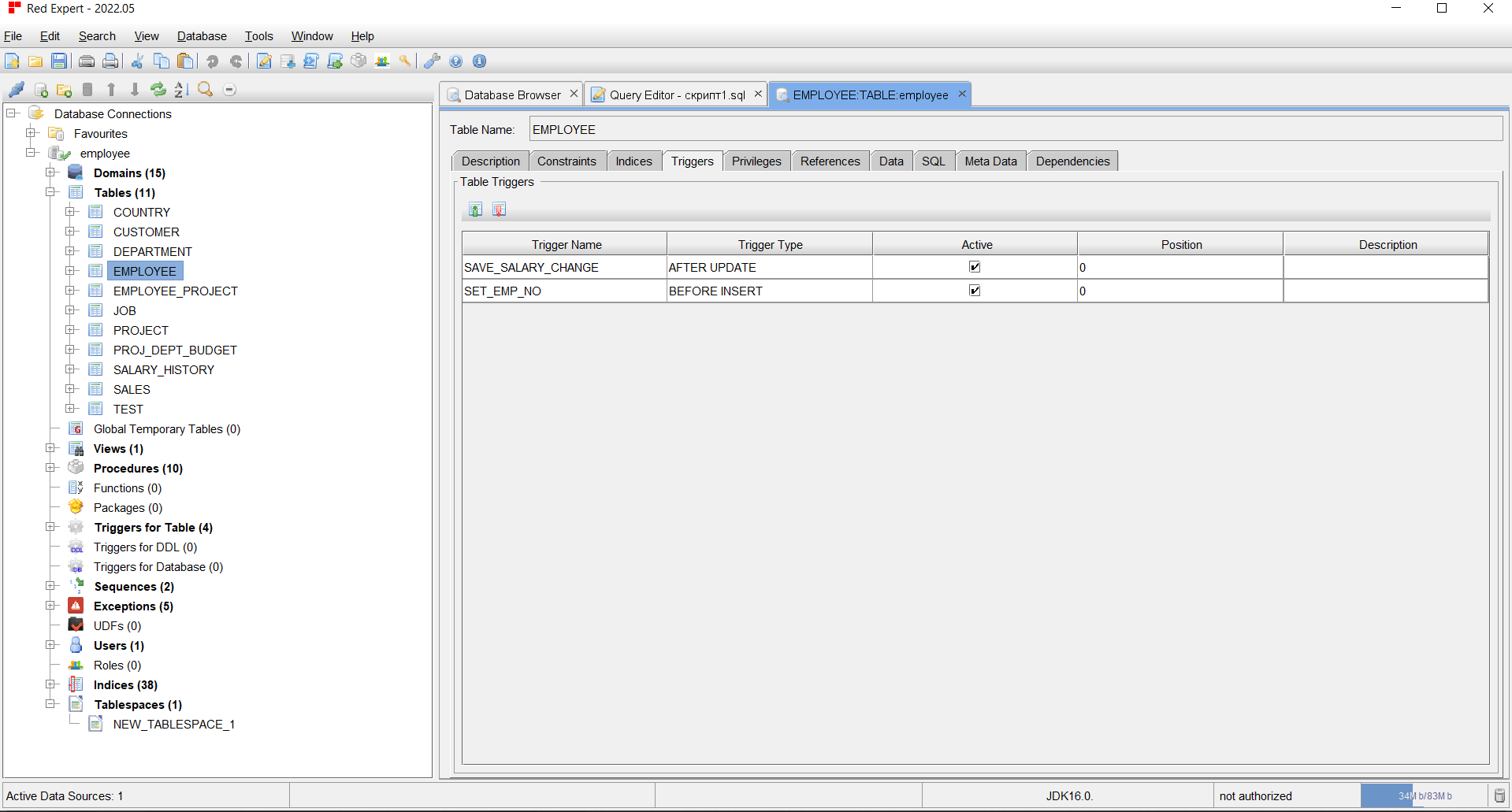Open the Database menu
1512x812 pixels.
[202, 36]
